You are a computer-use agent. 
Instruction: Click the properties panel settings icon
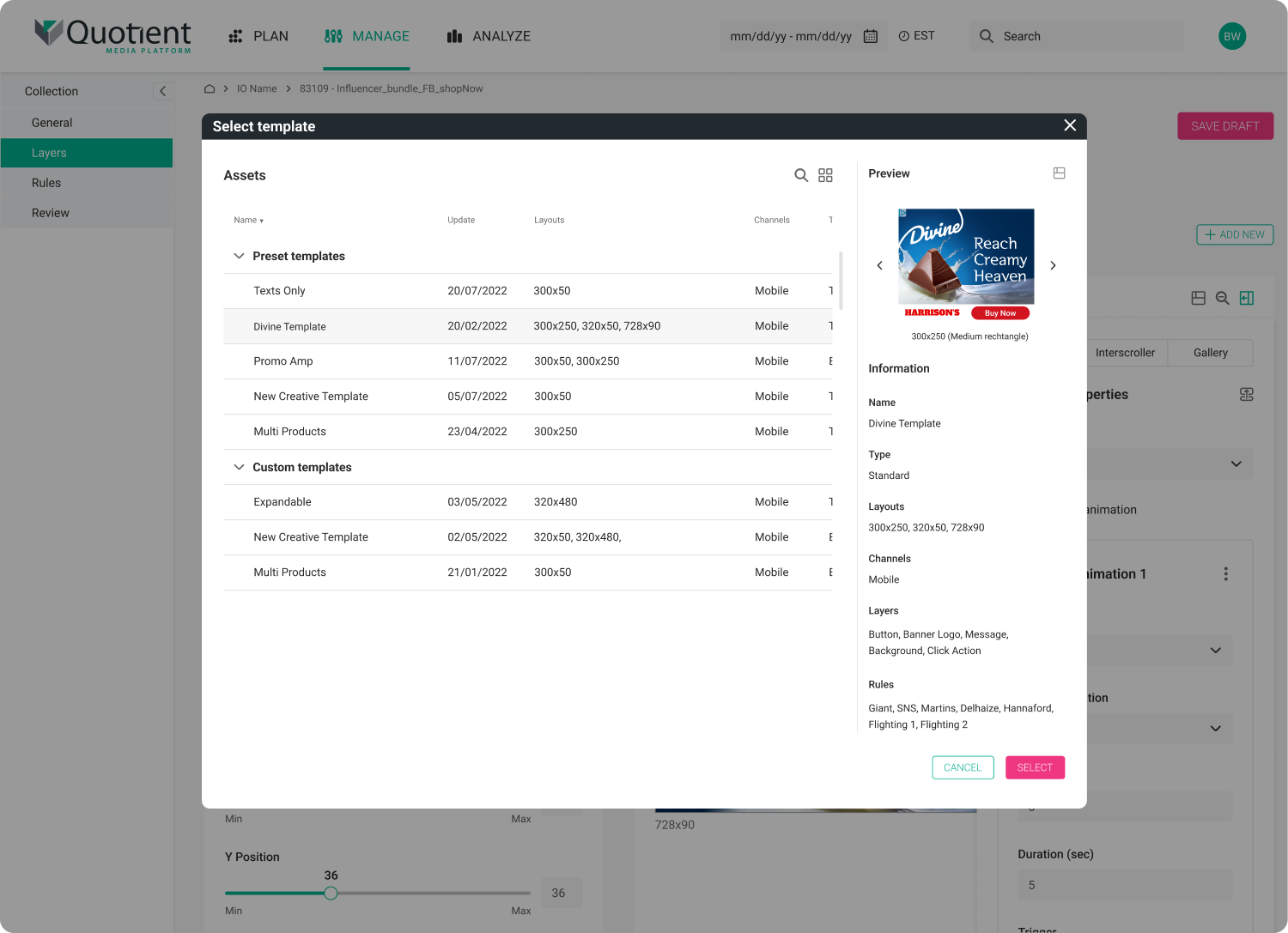[1247, 395]
